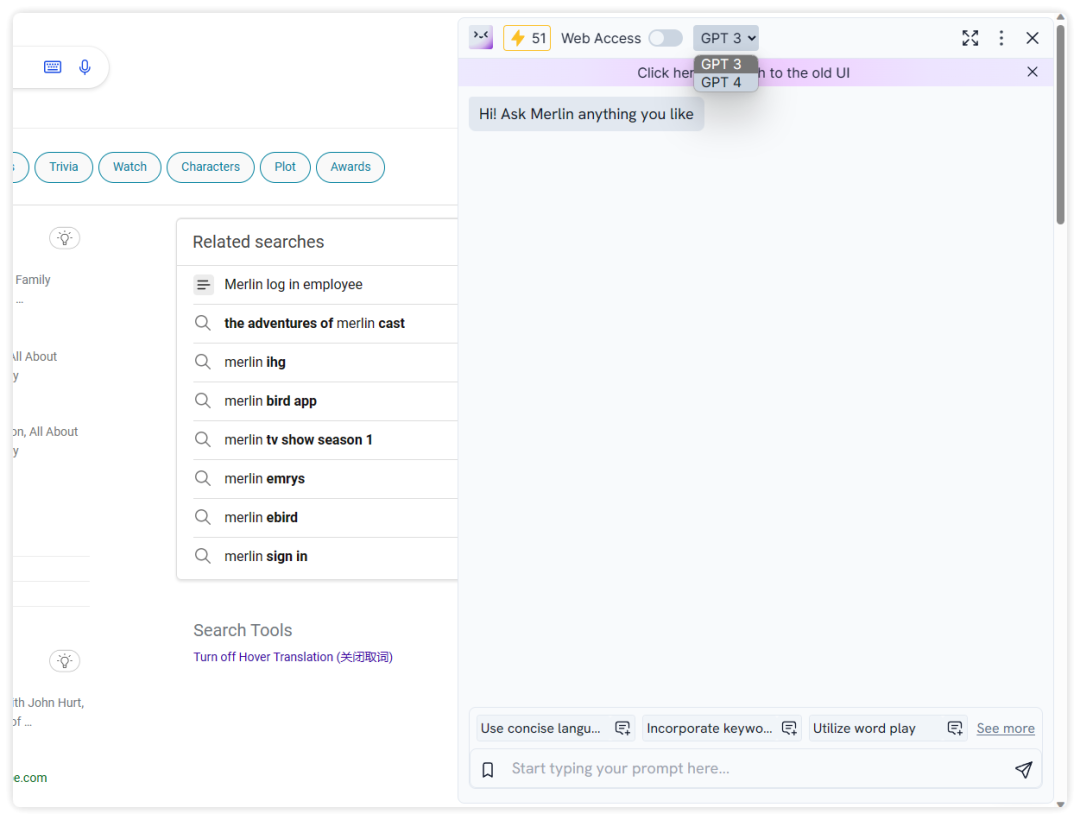This screenshot has width=1080, height=820.
Task: Select the Characters filter chip
Action: tap(210, 167)
